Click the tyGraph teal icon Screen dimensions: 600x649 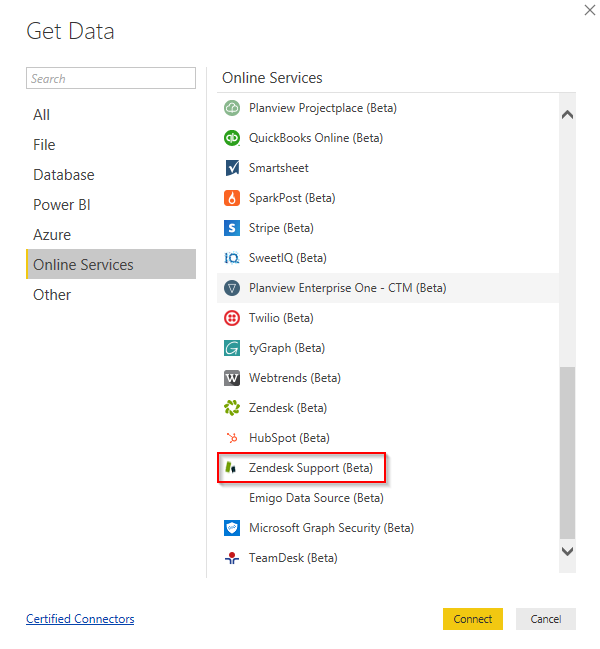[232, 348]
